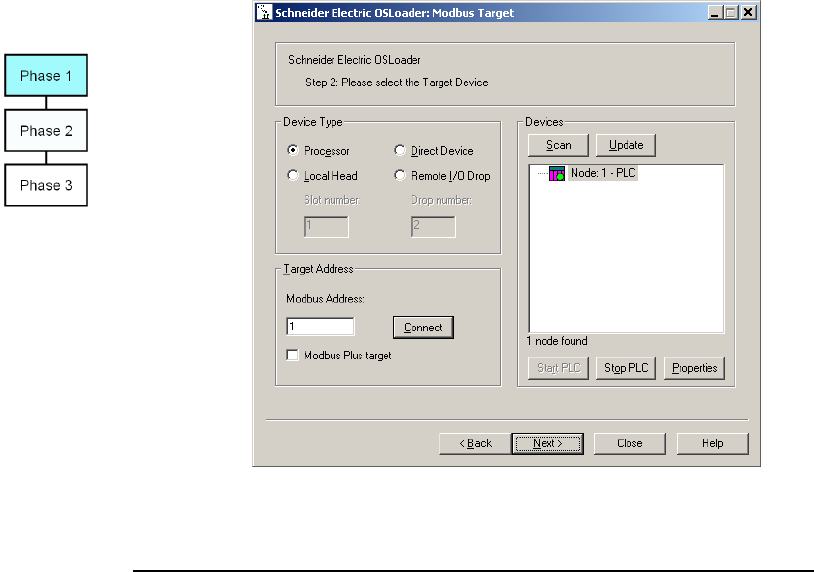Screen dimensions: 814x572
Task: Click Scan to search for devices
Action: [x=558, y=145]
